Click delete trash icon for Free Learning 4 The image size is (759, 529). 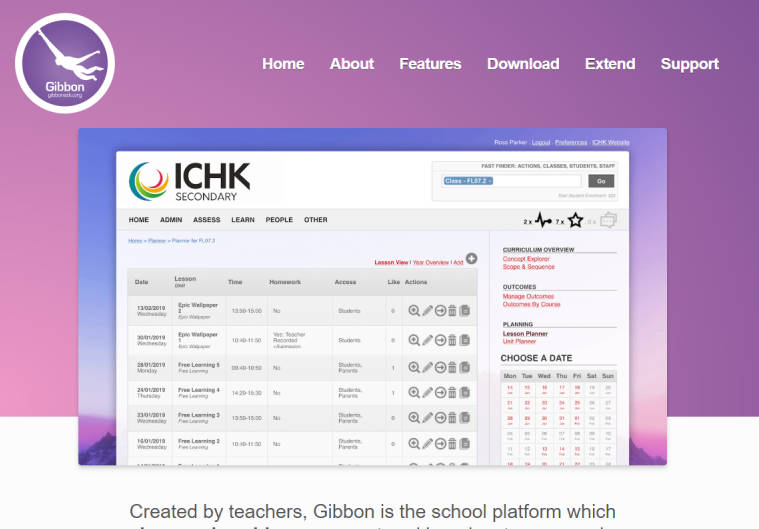452,393
